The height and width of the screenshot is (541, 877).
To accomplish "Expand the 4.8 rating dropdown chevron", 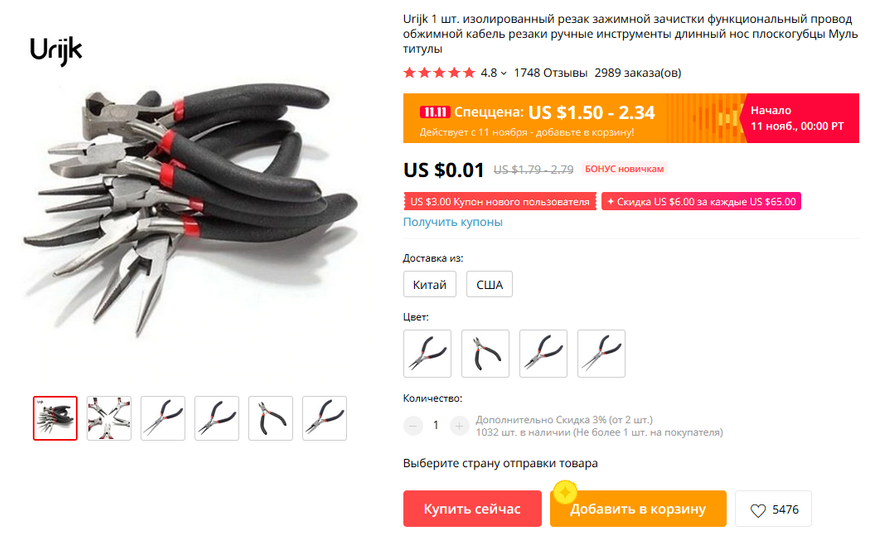I will pyautogui.click(x=504, y=73).
